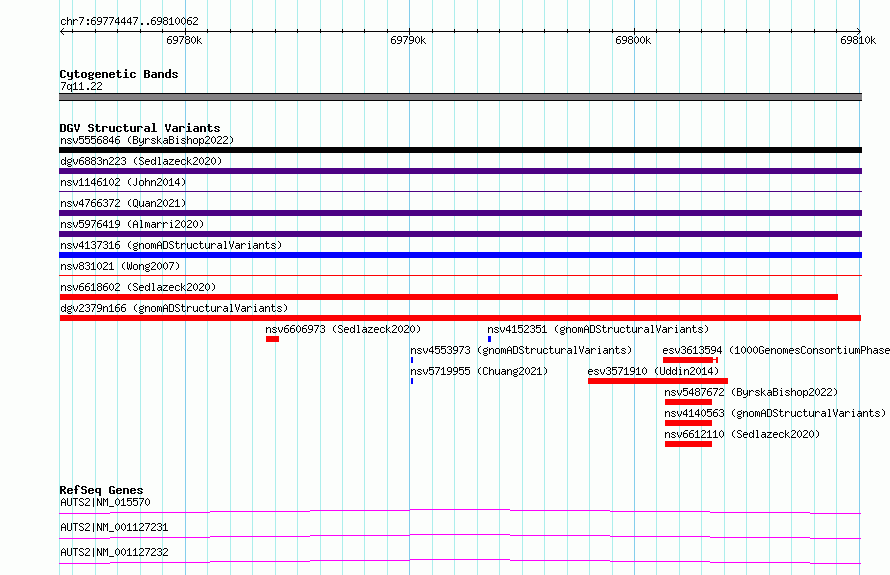Screen dimensions: 890x575
Task: Click the blue nsv4137316 variant bar
Action: tap(460, 255)
